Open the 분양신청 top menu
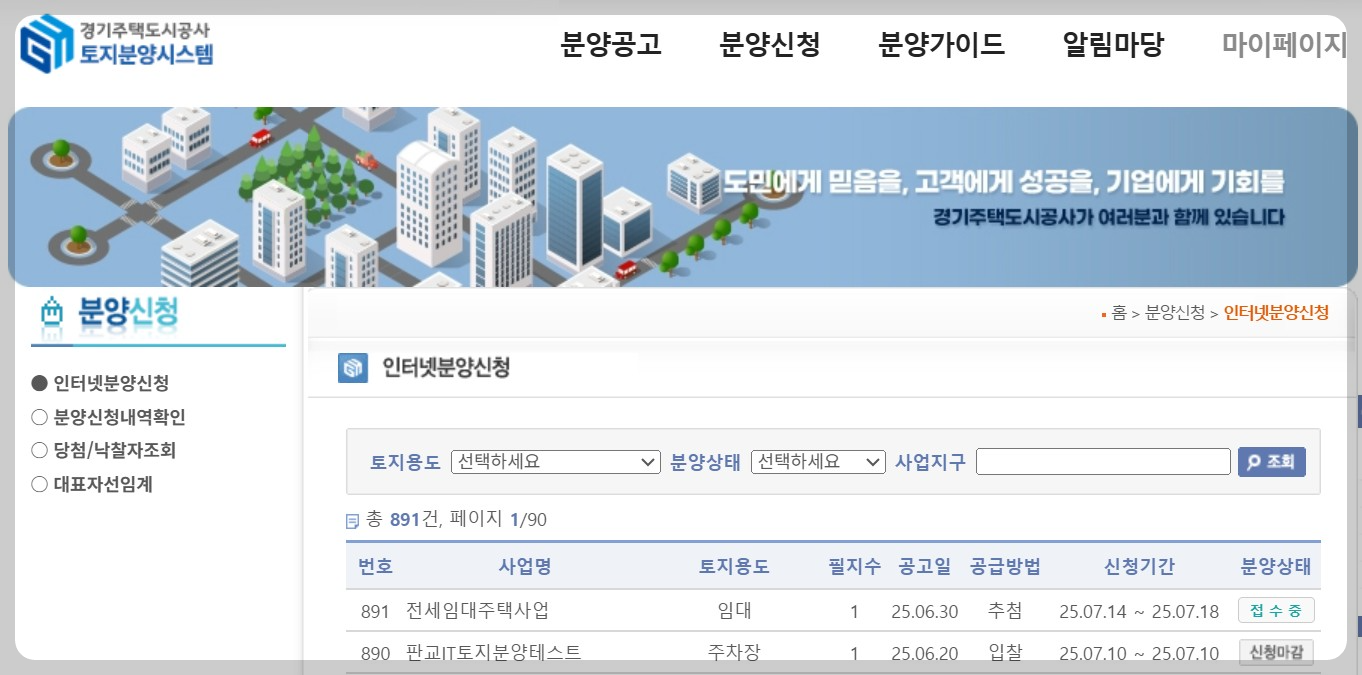The image size is (1362, 675). click(x=770, y=45)
